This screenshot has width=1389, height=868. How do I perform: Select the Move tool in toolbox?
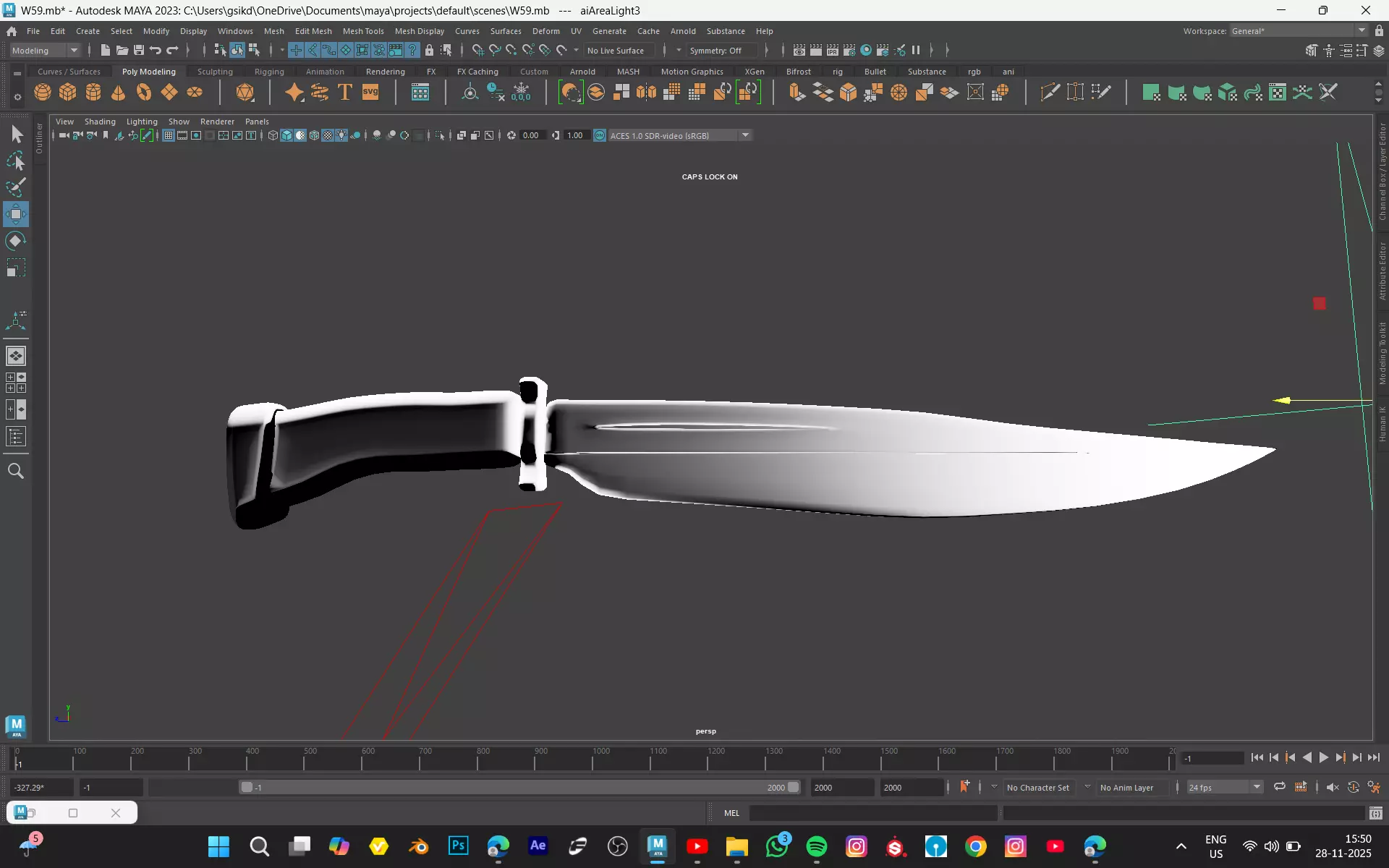(x=16, y=214)
